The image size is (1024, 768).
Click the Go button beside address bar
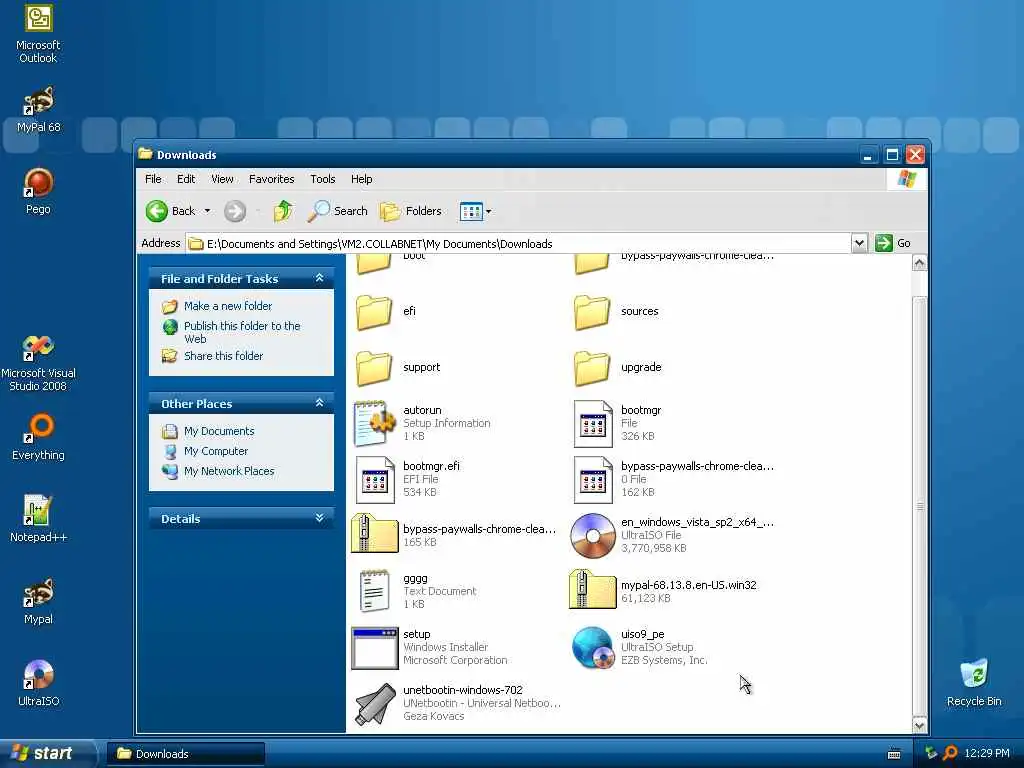point(893,244)
